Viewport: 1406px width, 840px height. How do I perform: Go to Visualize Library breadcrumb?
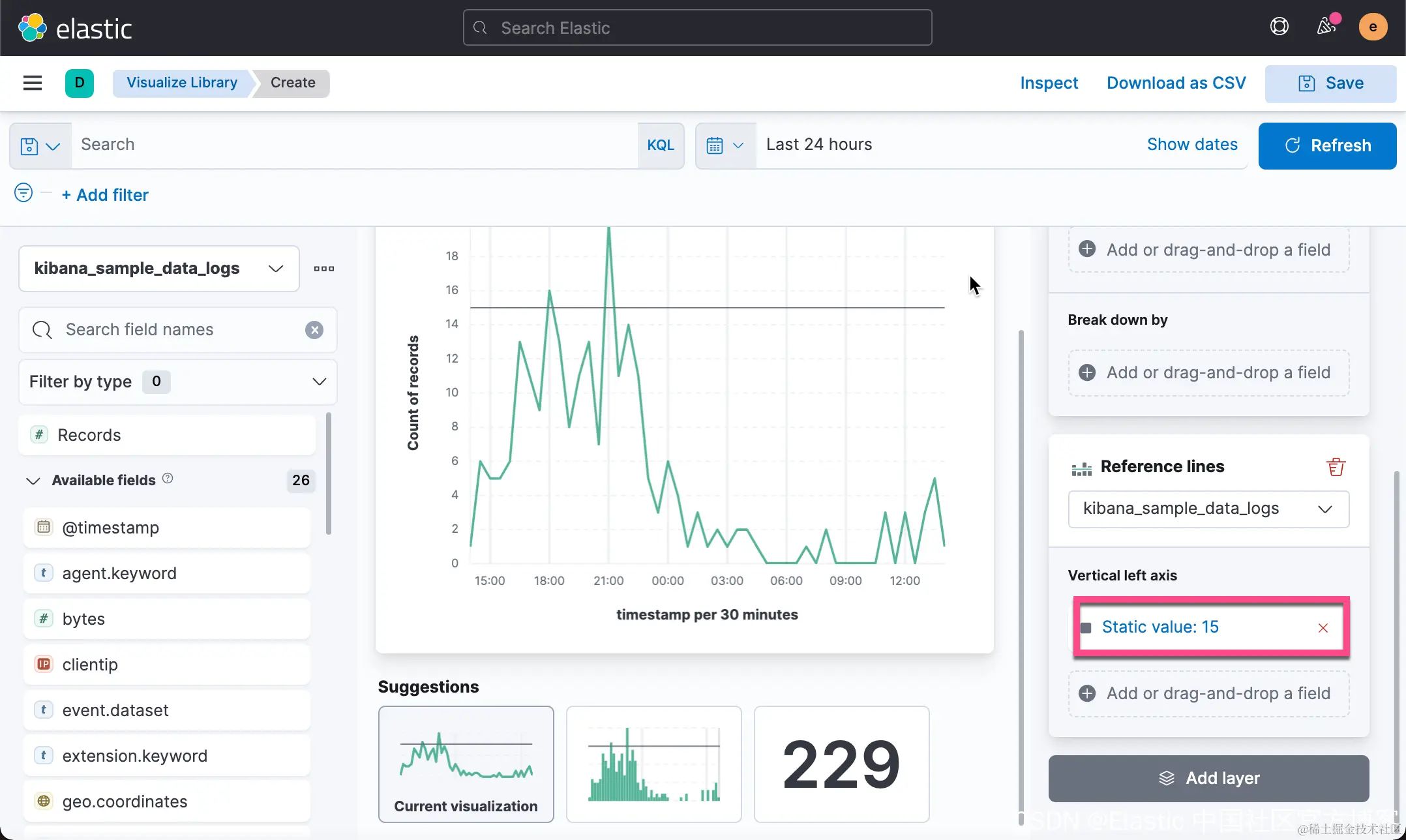click(x=182, y=83)
